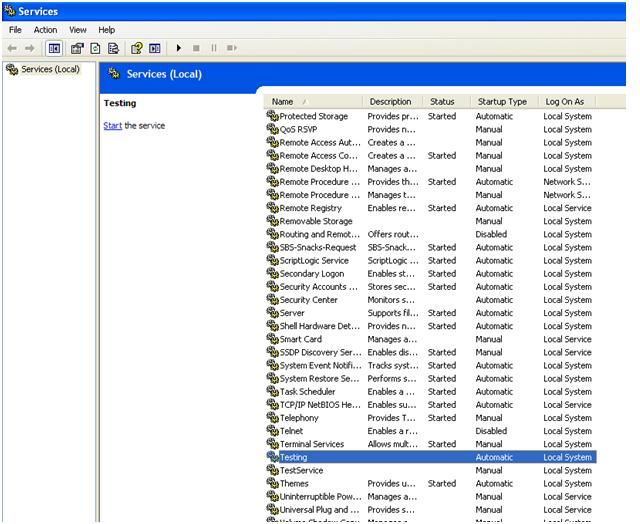Click the Stop Service square icon
Screen dimensions: 640x524
pyautogui.click(x=196, y=48)
